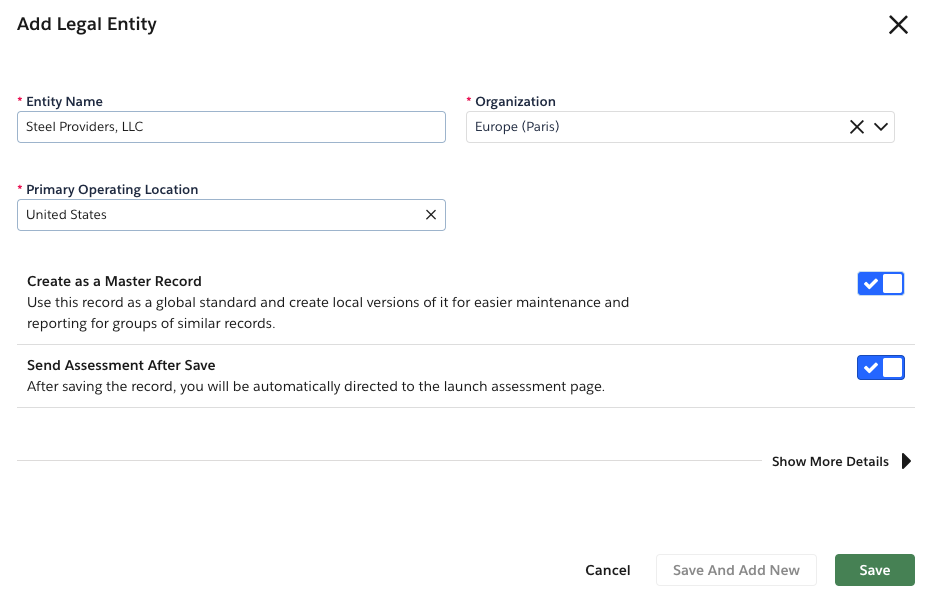Close the Add Legal Entity dialog
The width and height of the screenshot is (930, 601).
click(x=898, y=25)
